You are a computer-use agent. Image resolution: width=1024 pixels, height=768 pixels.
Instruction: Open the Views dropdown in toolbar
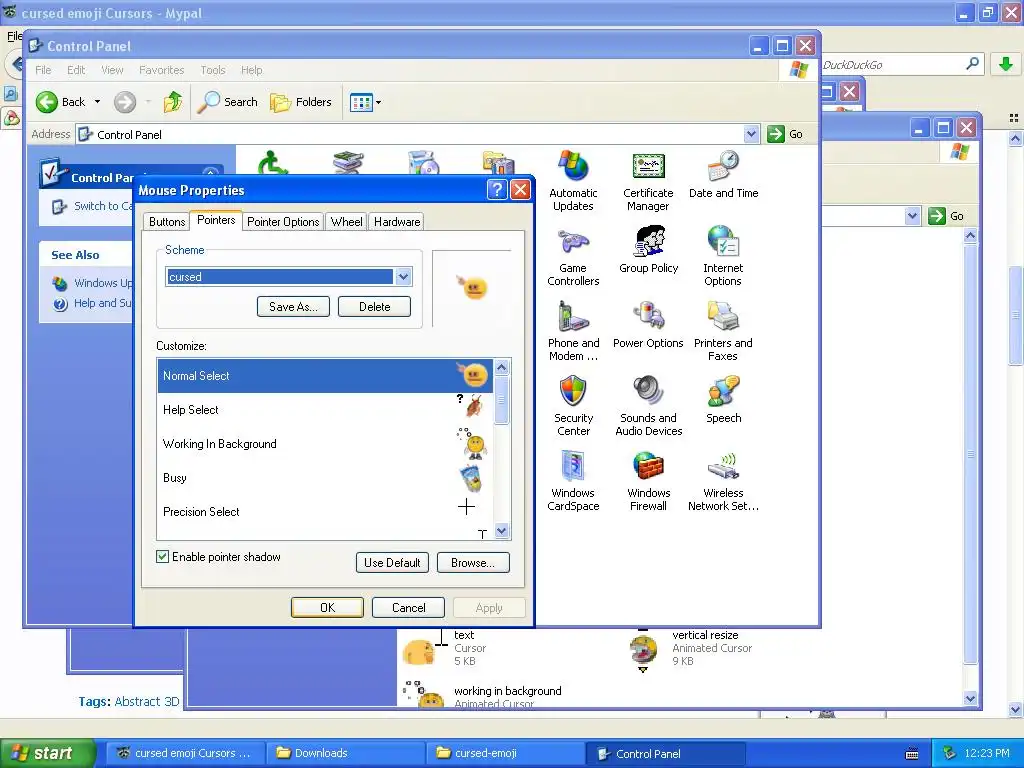pyautogui.click(x=365, y=102)
